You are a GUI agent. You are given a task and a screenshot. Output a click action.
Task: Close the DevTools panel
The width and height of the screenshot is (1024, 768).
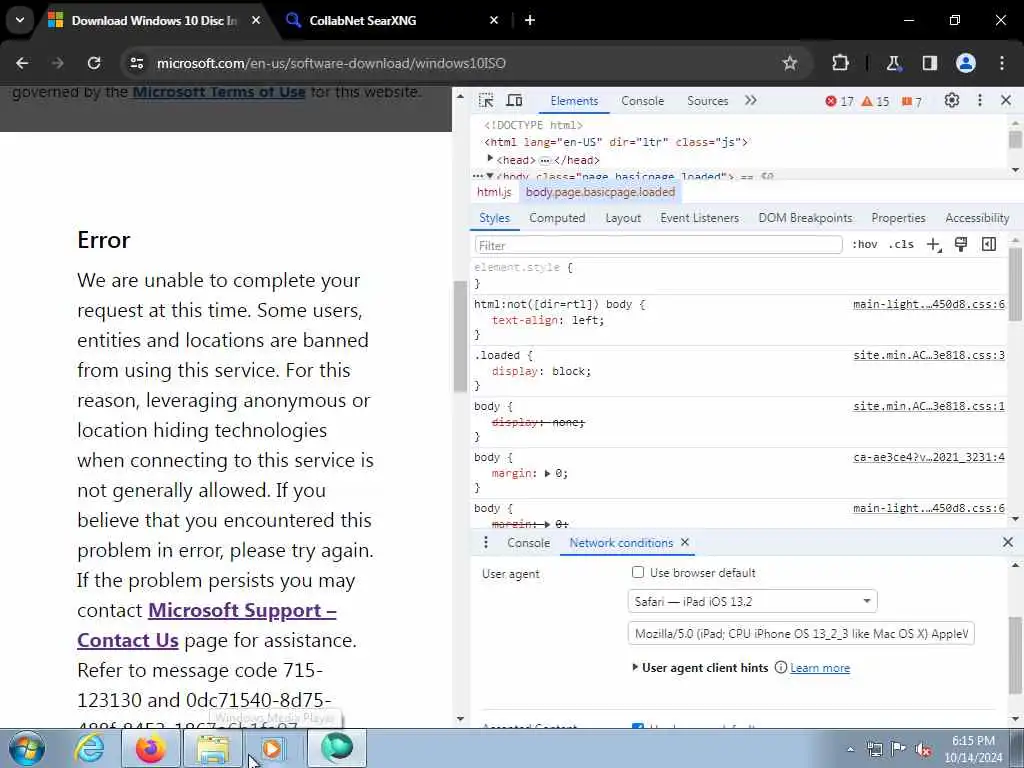(x=1006, y=101)
